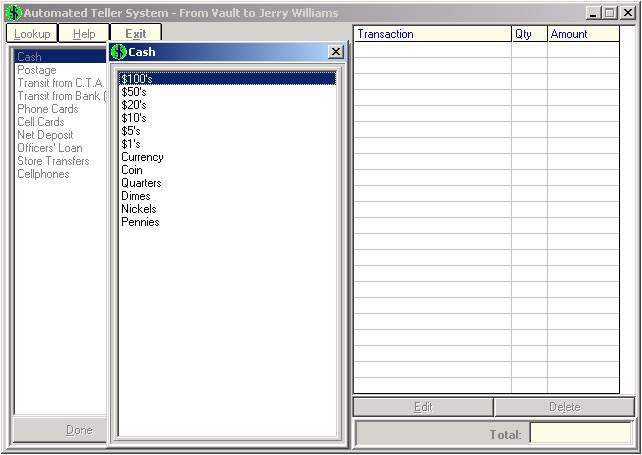The height and width of the screenshot is (455, 642).
Task: Pick the Quarters entry
Action: pyautogui.click(x=141, y=183)
